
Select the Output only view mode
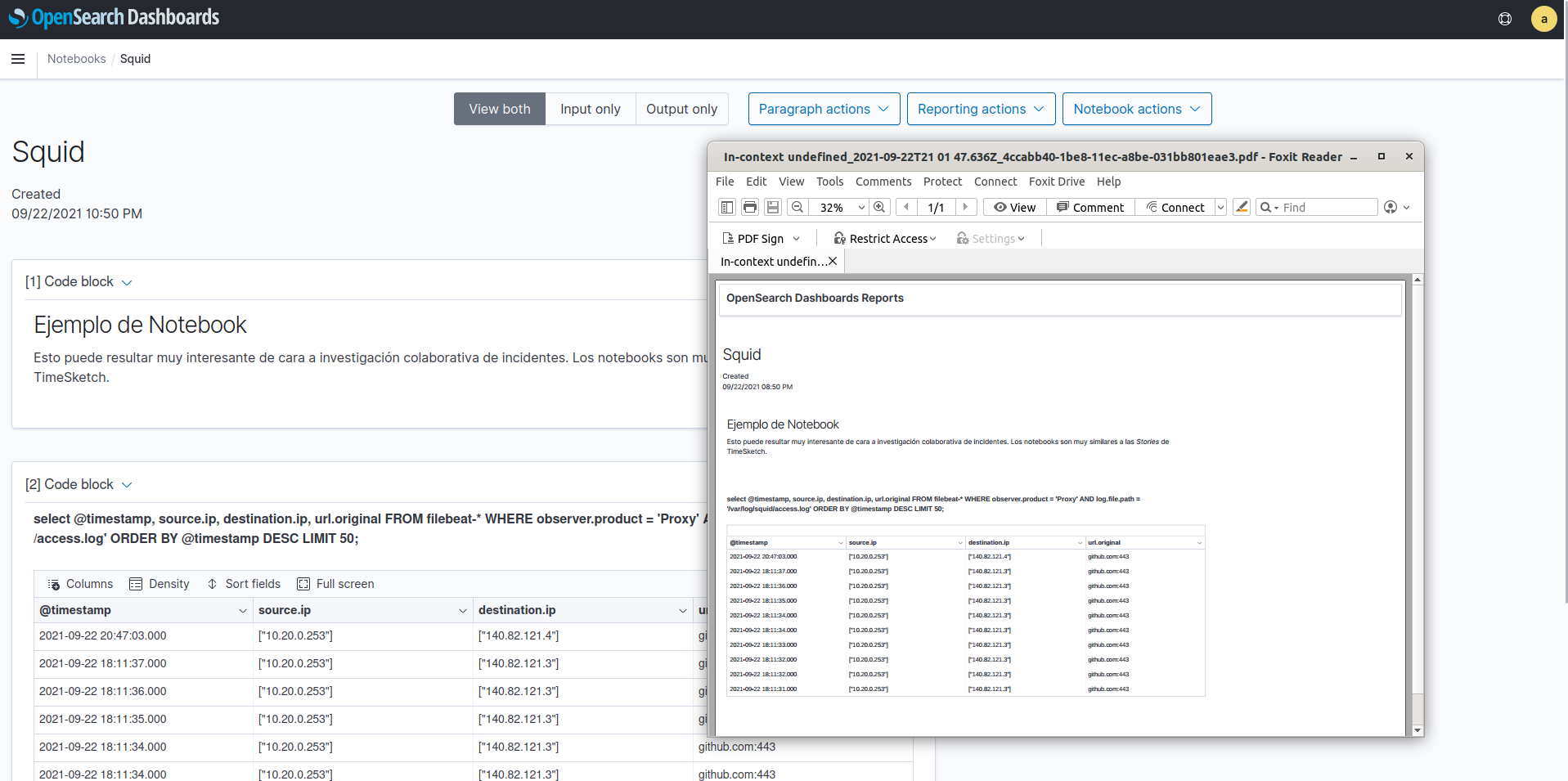click(x=681, y=109)
